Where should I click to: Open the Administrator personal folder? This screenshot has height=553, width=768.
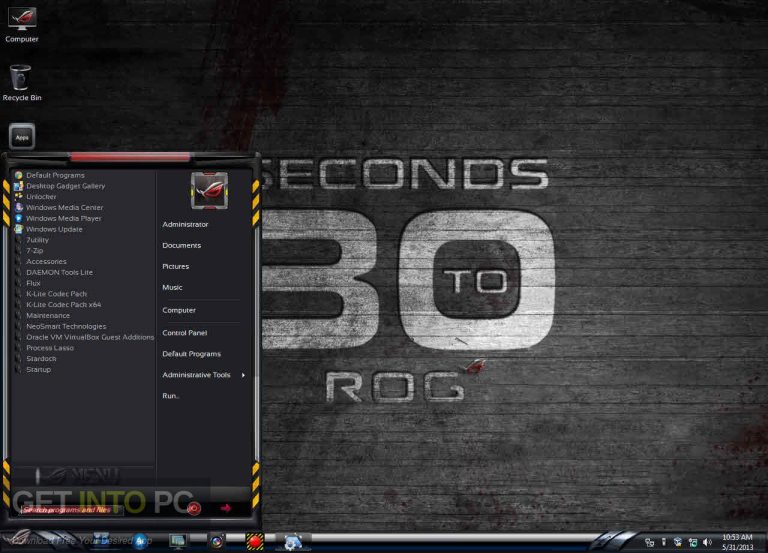[185, 224]
